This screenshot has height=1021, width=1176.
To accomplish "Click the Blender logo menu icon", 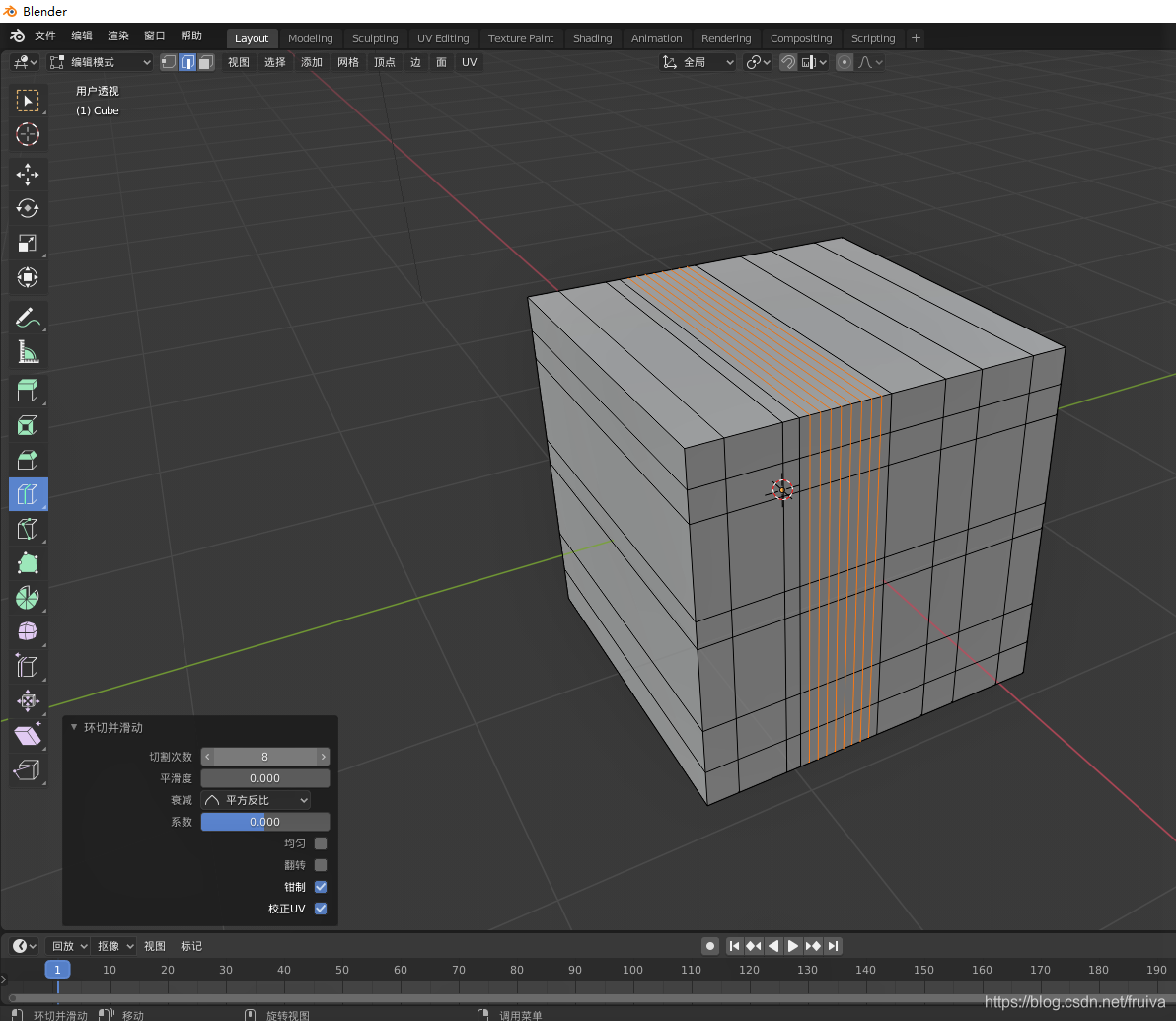I will [17, 36].
